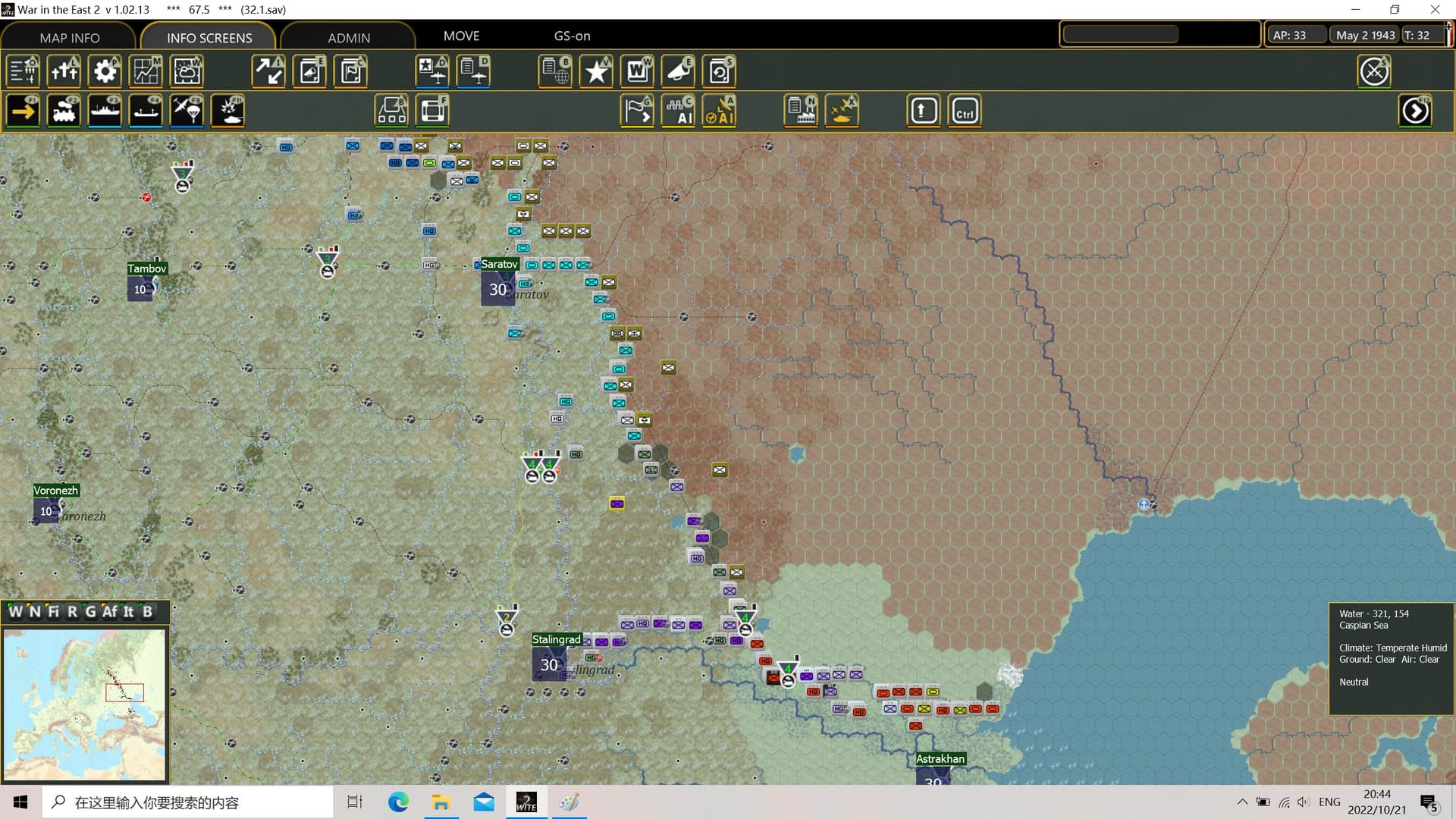Click the flag arrow icon (hotkey G)
The width and height of the screenshot is (1456, 819).
coord(637,111)
